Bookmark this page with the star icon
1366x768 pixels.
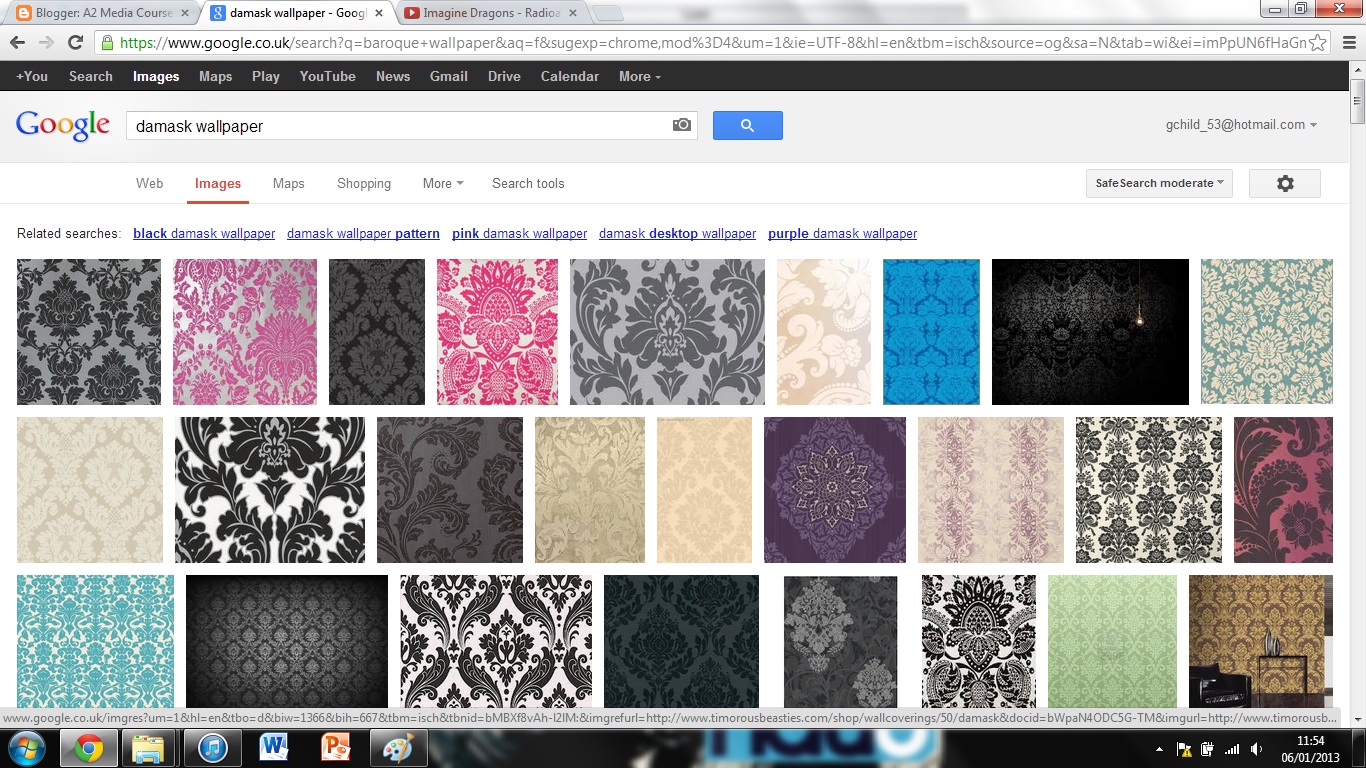(x=1318, y=43)
